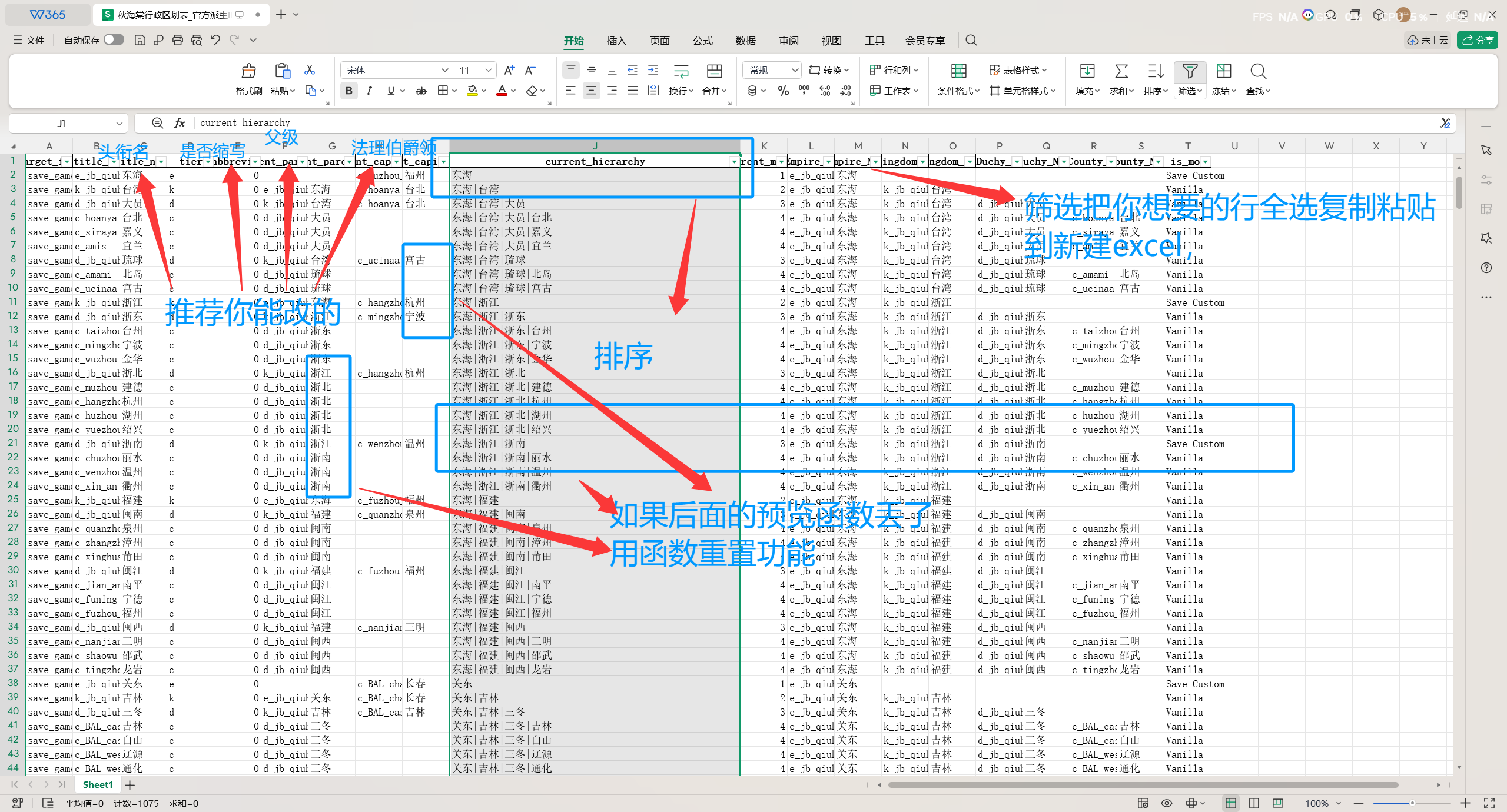This screenshot has width=1507, height=812.
Task: Open the 公式 (Formulas) ribbon tab
Action: coord(702,41)
